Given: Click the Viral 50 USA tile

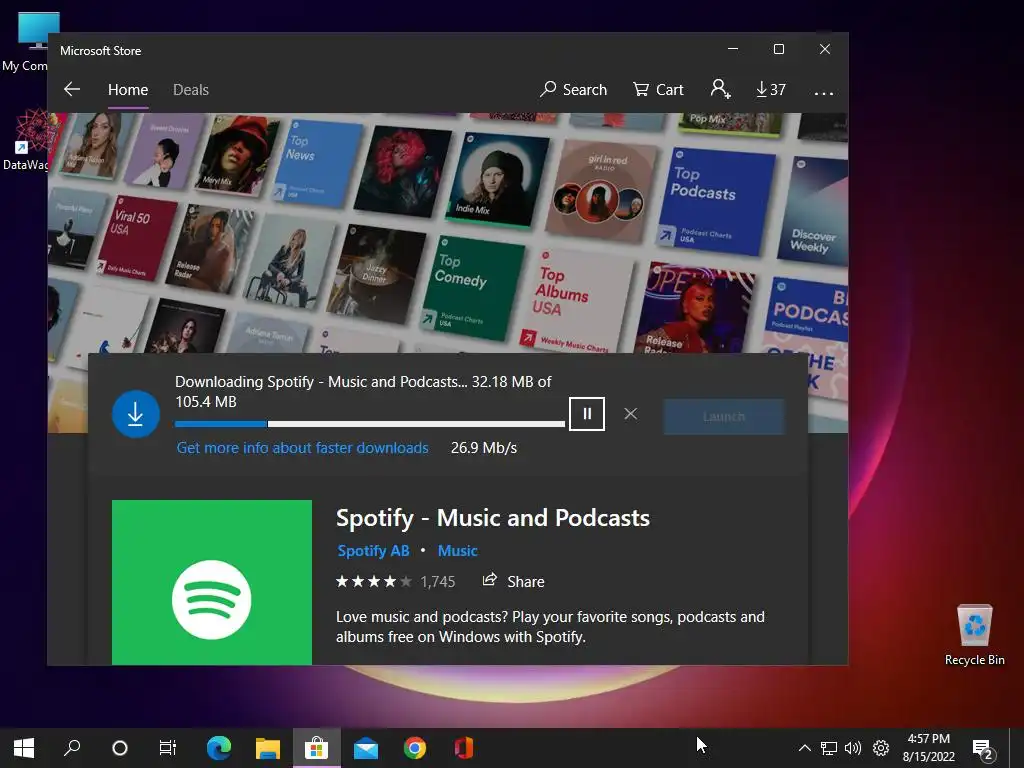Looking at the screenshot, I should coord(136,238).
